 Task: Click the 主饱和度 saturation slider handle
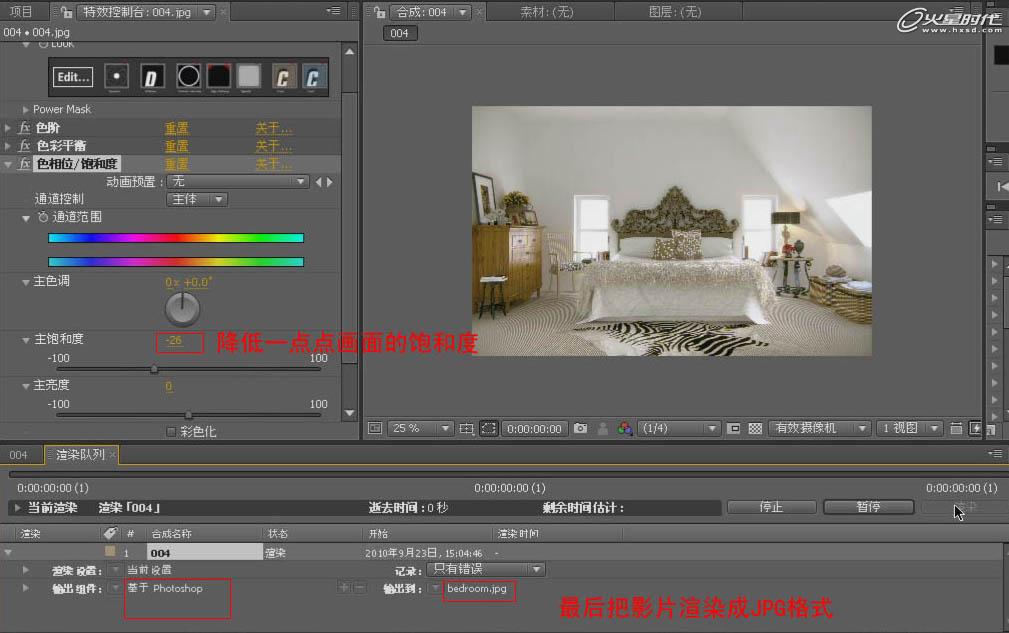pyautogui.click(x=154, y=368)
